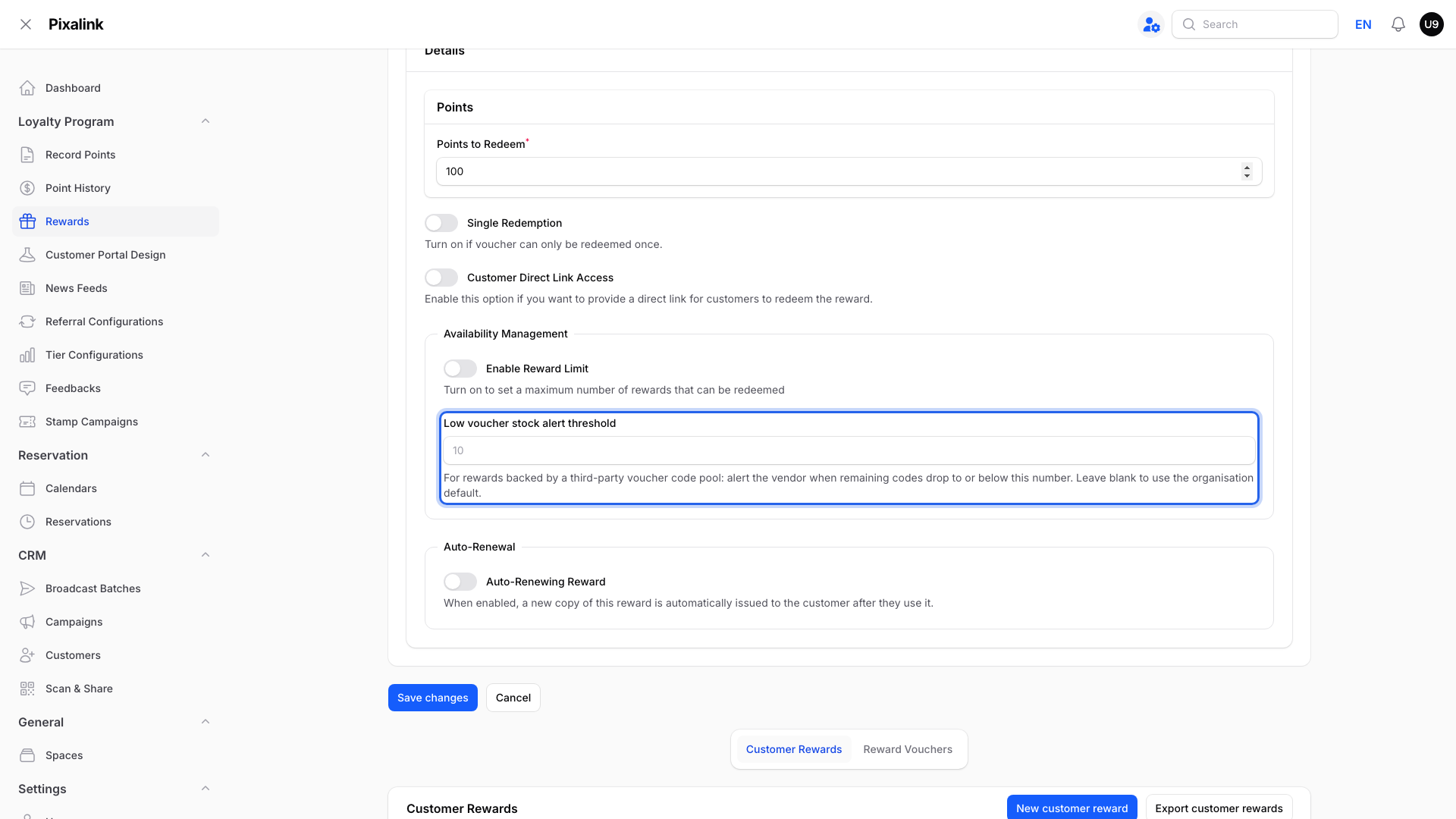Select the Rewards gift icon
Viewport: 1456px width, 819px height.
point(27,221)
